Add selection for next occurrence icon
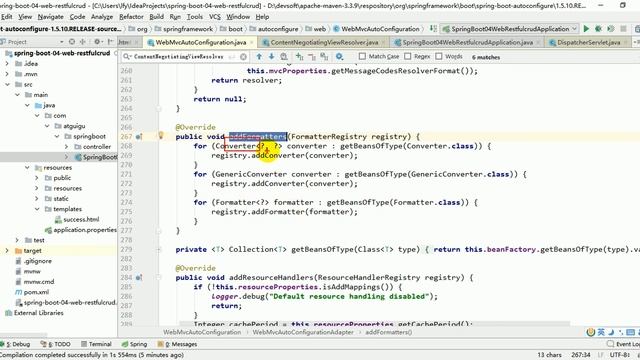The height and width of the screenshot is (360, 640). point(300,57)
